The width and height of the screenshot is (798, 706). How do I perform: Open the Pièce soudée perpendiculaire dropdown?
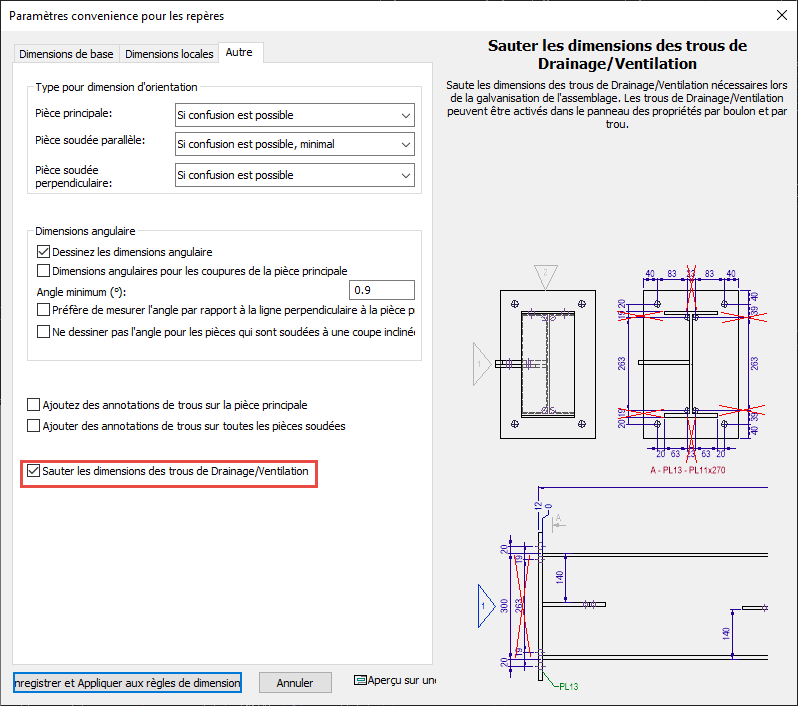pos(295,175)
